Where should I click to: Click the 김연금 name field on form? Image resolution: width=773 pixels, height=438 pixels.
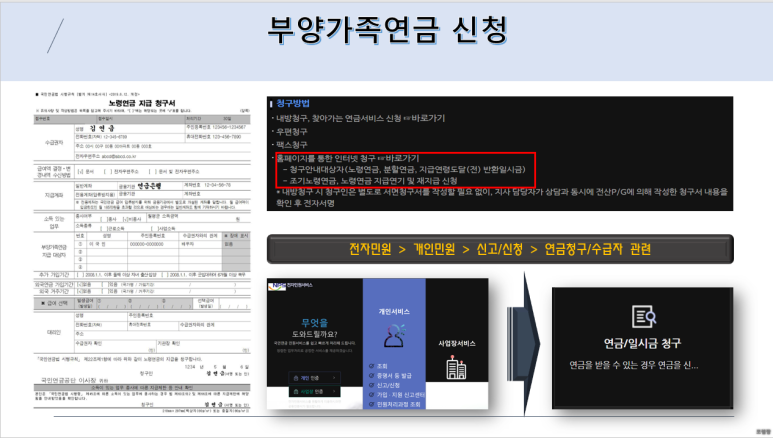point(102,128)
